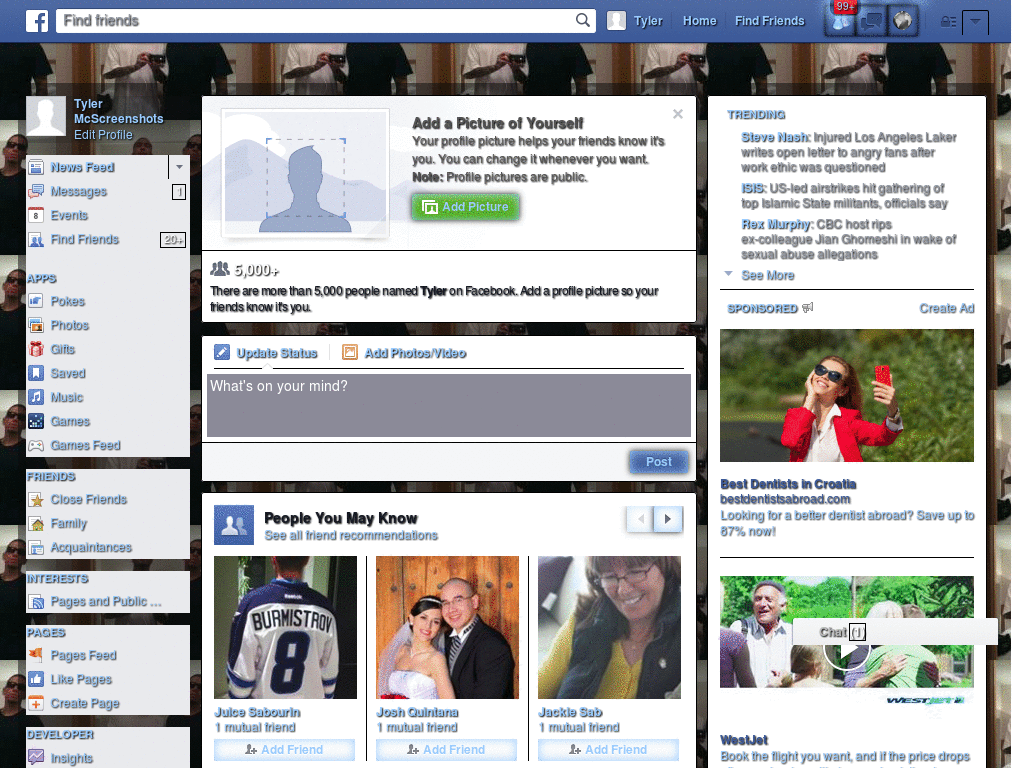Click the Like Pages thumbs-up icon
Viewport: 1024px width, 768px height.
36,679
